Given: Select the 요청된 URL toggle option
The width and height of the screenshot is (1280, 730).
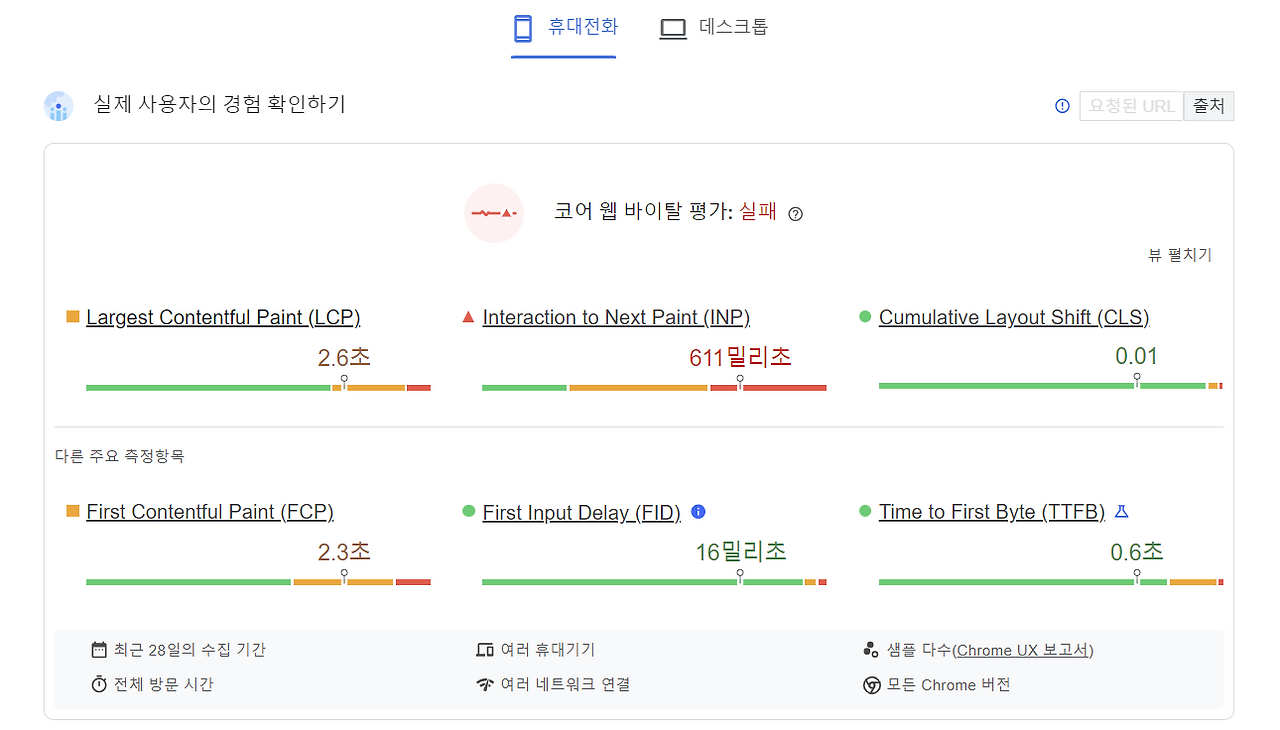Looking at the screenshot, I should 1130,105.
